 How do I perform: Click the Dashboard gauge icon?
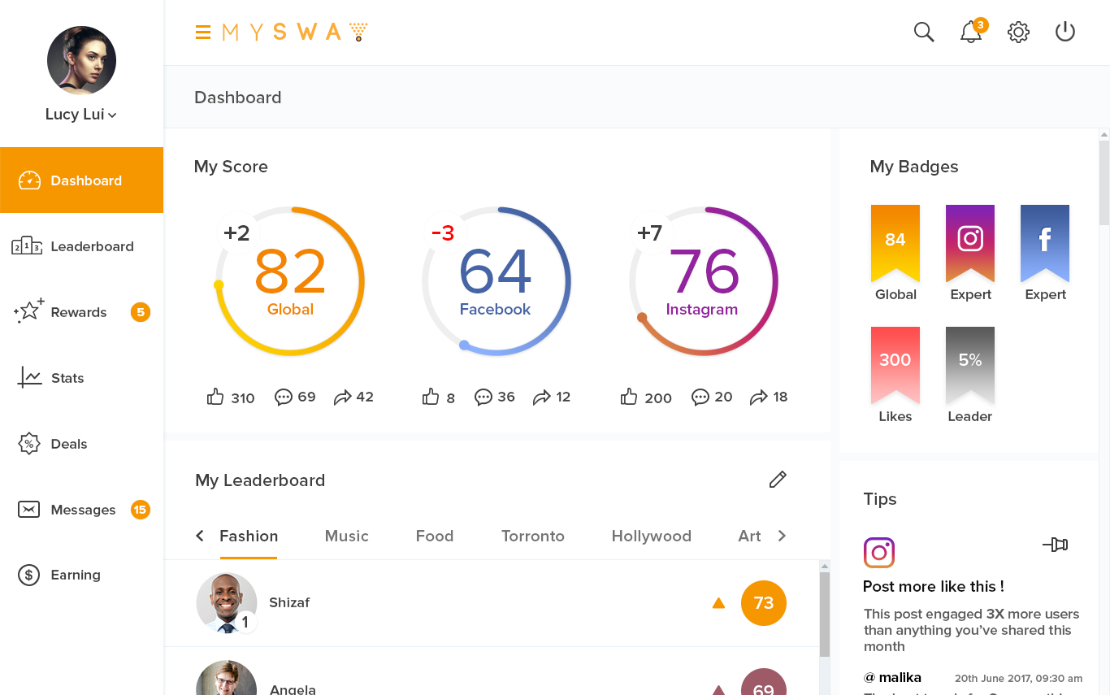point(29,180)
